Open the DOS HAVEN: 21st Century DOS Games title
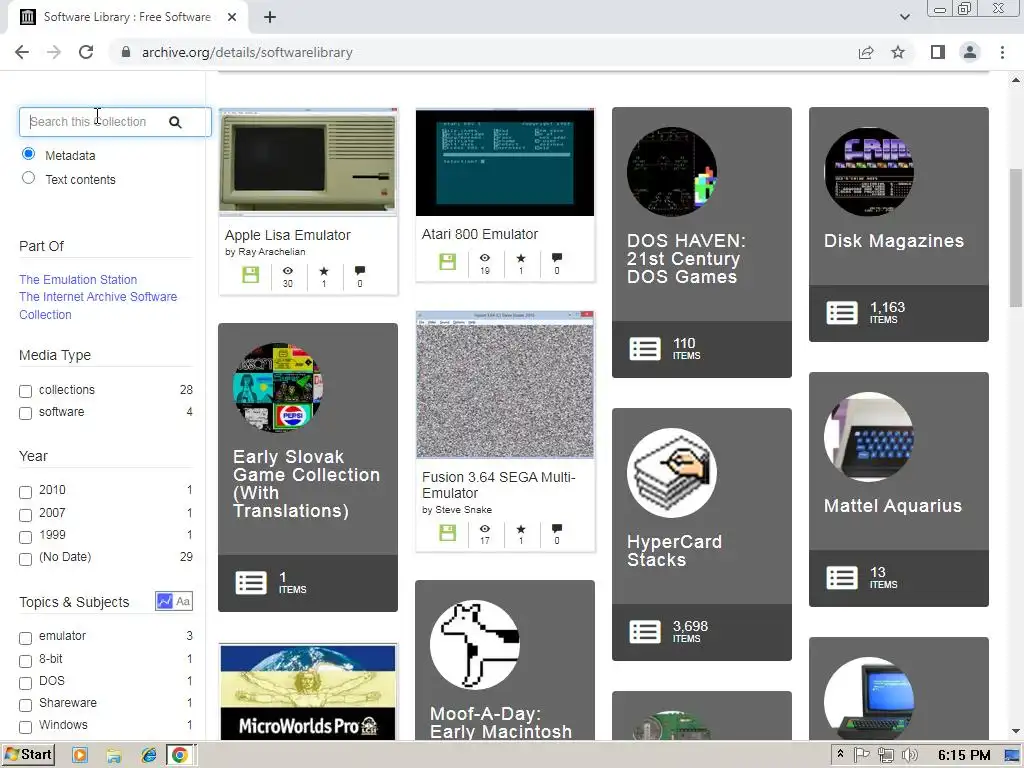The image size is (1024, 768). (686, 259)
